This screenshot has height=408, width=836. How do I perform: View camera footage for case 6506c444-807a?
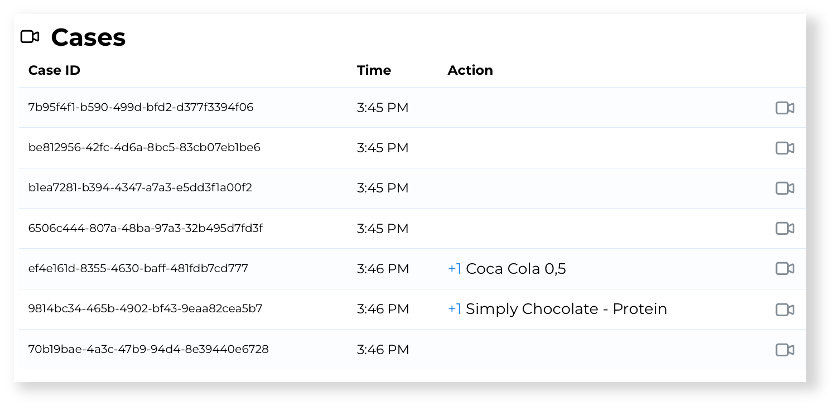coord(785,228)
